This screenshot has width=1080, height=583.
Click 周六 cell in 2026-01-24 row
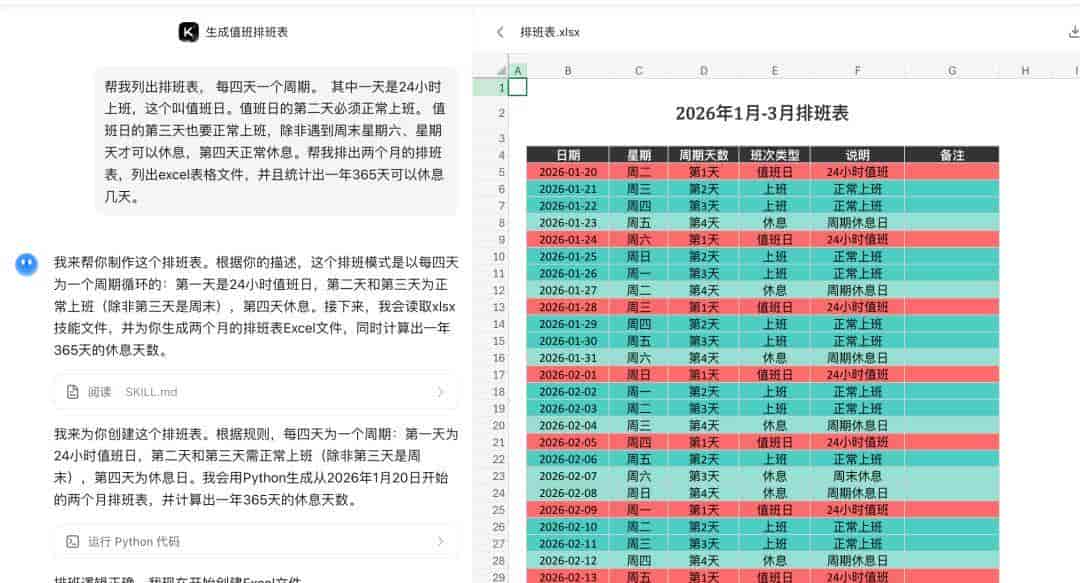click(x=638, y=240)
